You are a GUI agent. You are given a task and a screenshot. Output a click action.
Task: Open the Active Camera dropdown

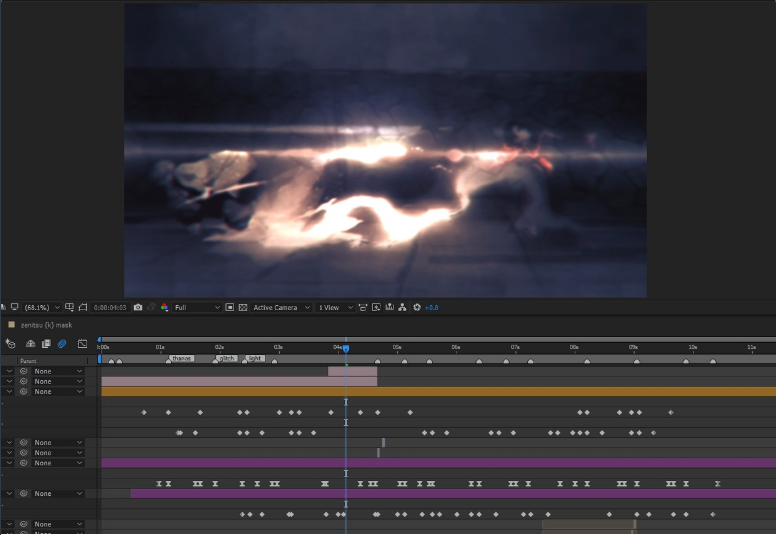coord(281,307)
